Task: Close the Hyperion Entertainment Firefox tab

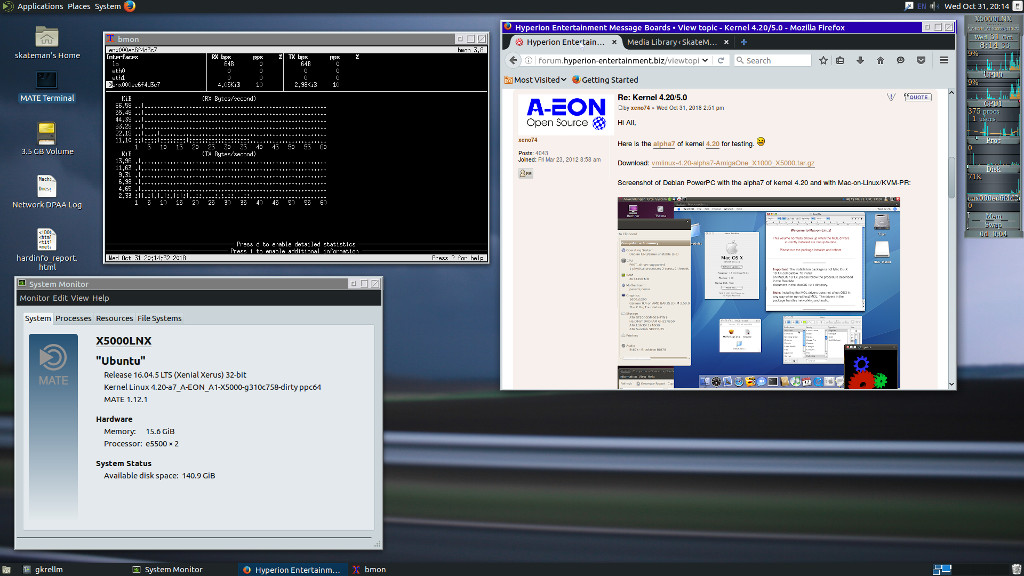Action: [x=614, y=42]
